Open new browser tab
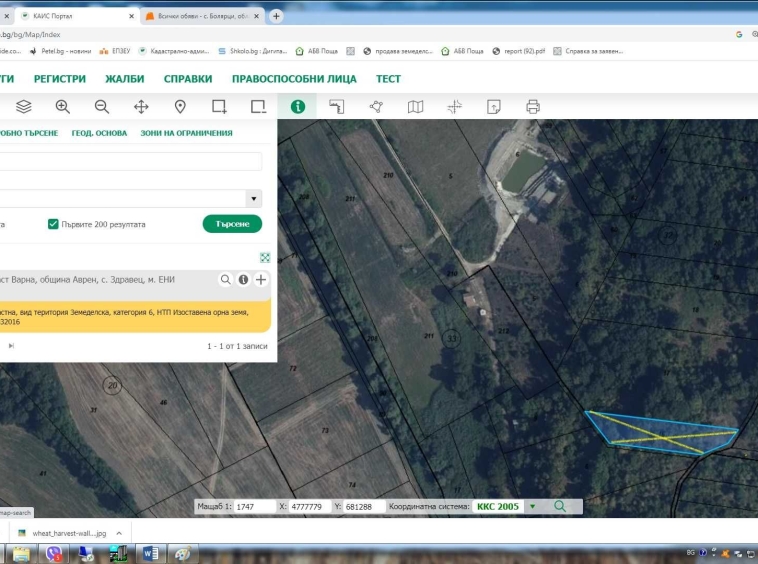Viewport: 758px width, 564px height. click(276, 16)
